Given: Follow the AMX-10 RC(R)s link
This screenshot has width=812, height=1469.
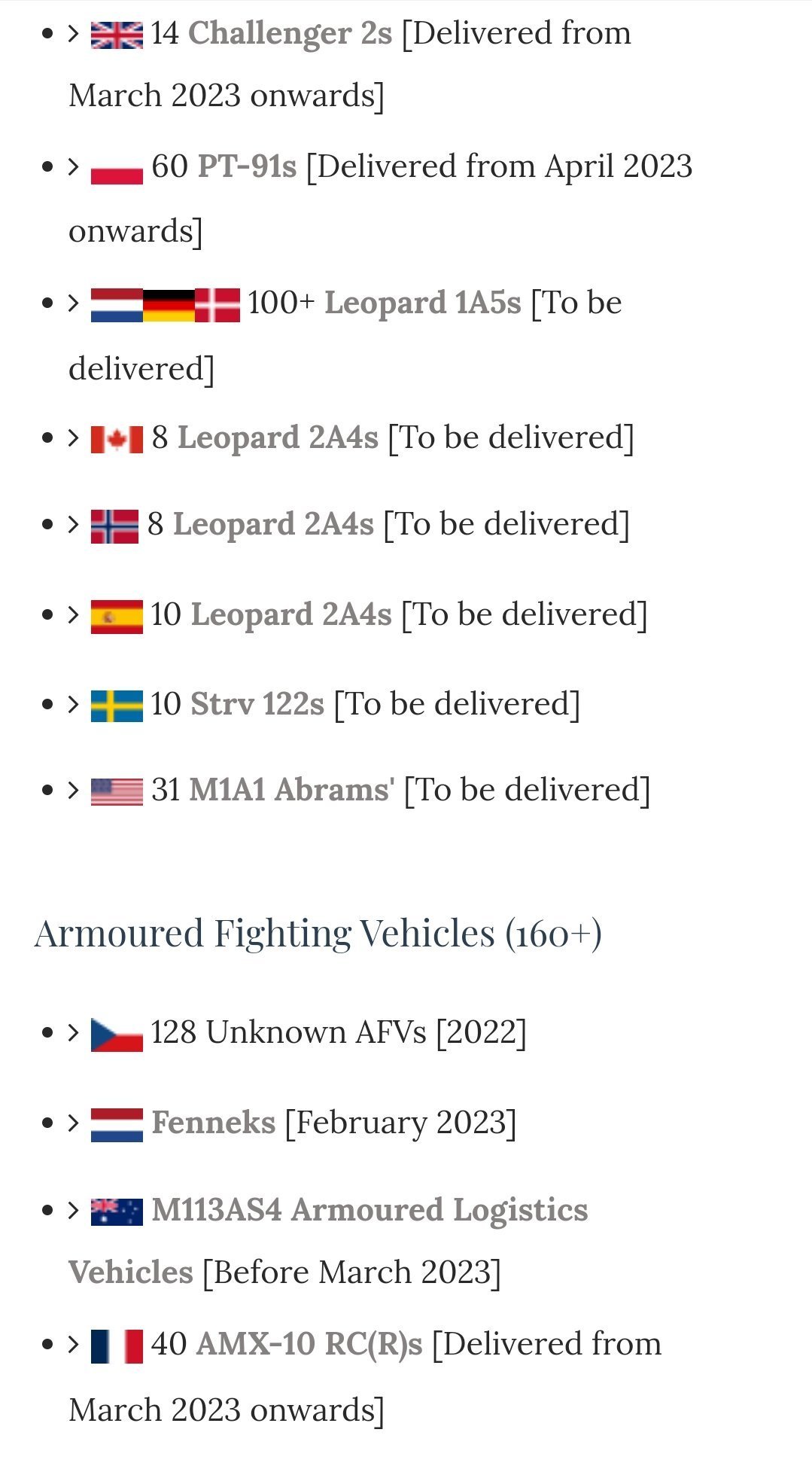Looking at the screenshot, I should 309,1344.
